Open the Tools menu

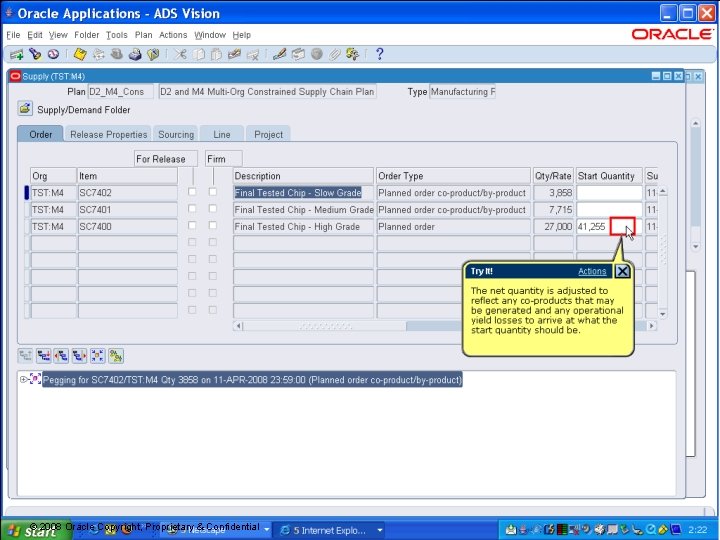[117, 35]
